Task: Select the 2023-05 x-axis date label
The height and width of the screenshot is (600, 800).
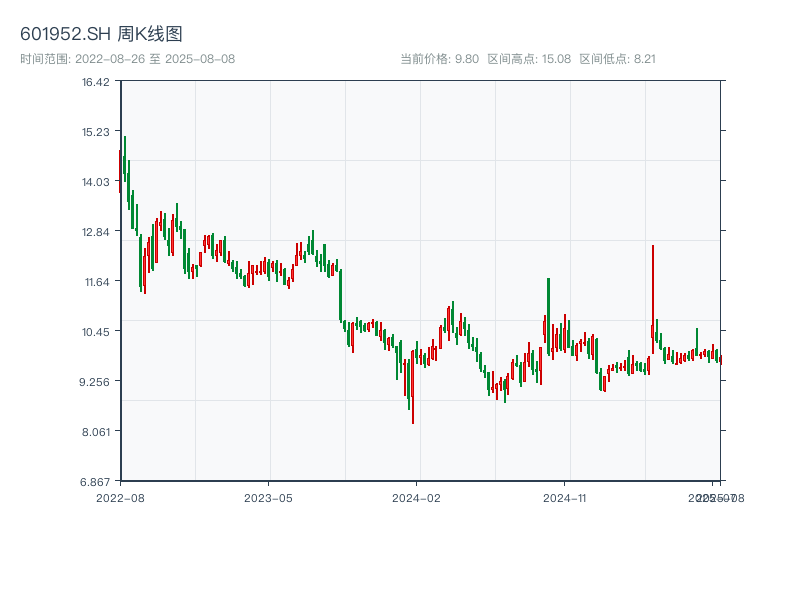Action: (x=269, y=497)
